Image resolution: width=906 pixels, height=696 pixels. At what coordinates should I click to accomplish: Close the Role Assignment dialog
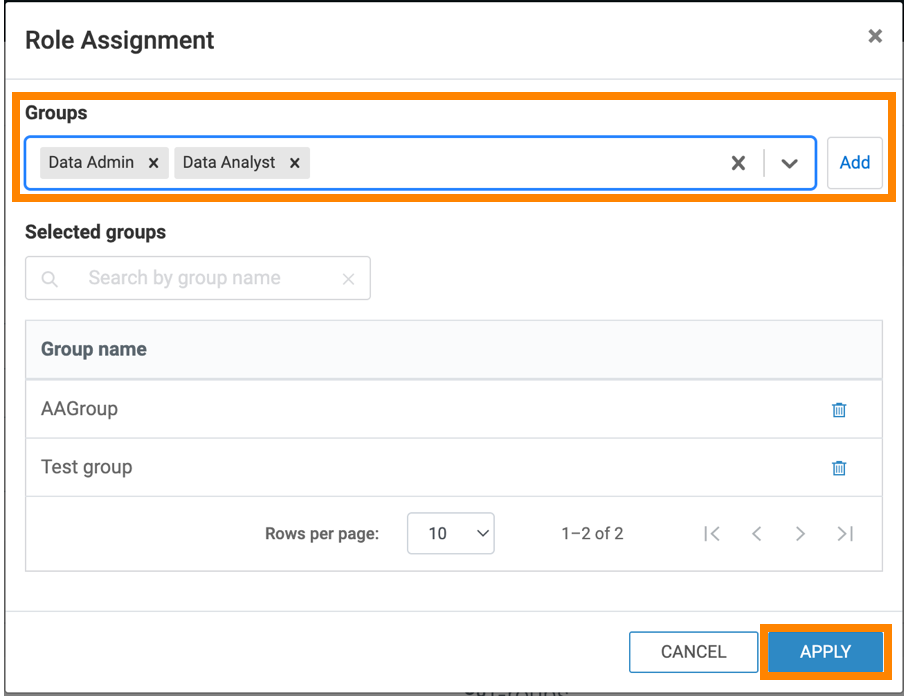pyautogui.click(x=875, y=37)
